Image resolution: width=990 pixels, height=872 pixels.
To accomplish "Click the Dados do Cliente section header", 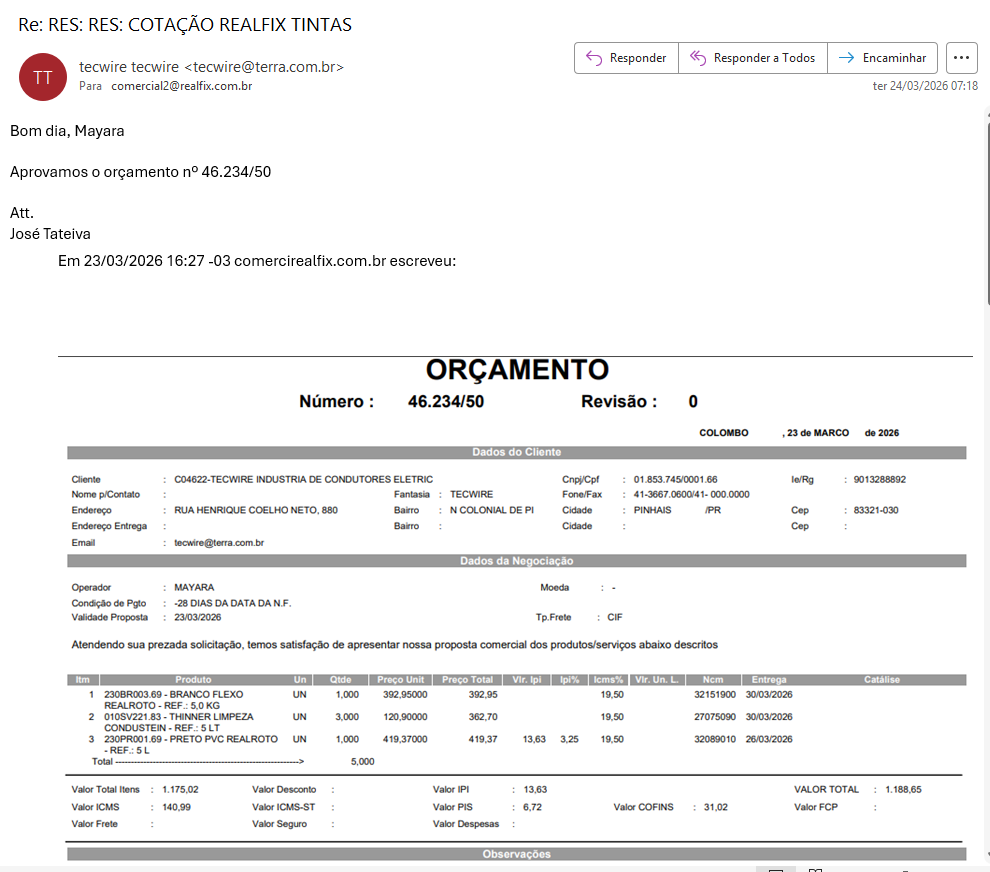I will [x=516, y=453].
